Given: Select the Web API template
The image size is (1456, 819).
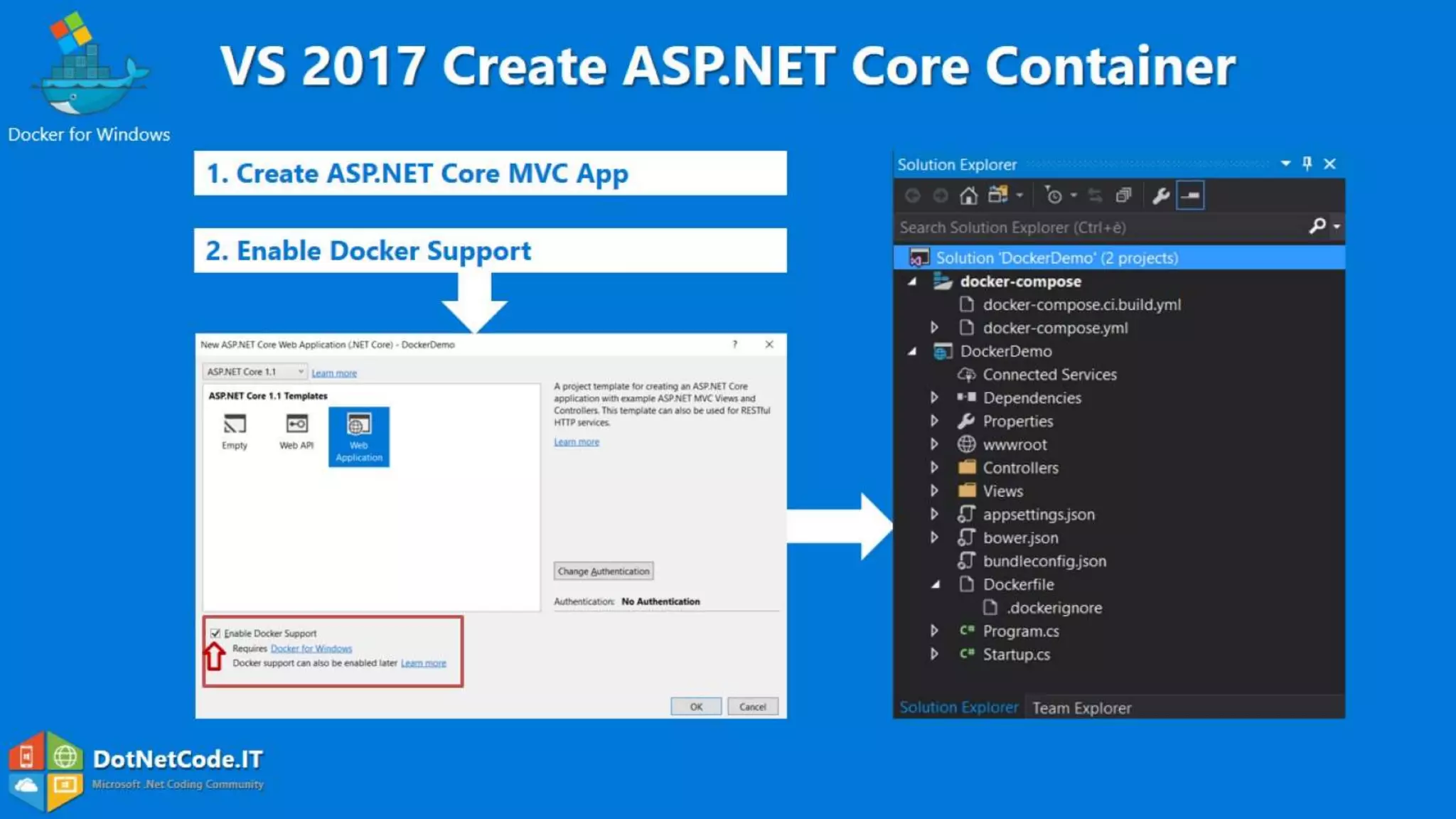Looking at the screenshot, I should [x=296, y=432].
